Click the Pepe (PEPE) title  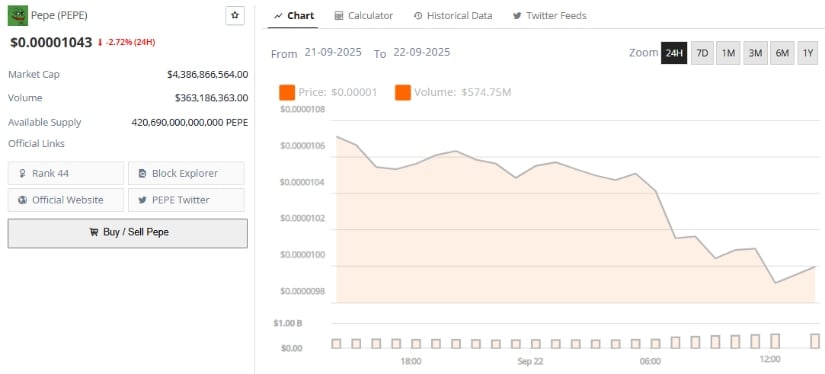coord(59,16)
